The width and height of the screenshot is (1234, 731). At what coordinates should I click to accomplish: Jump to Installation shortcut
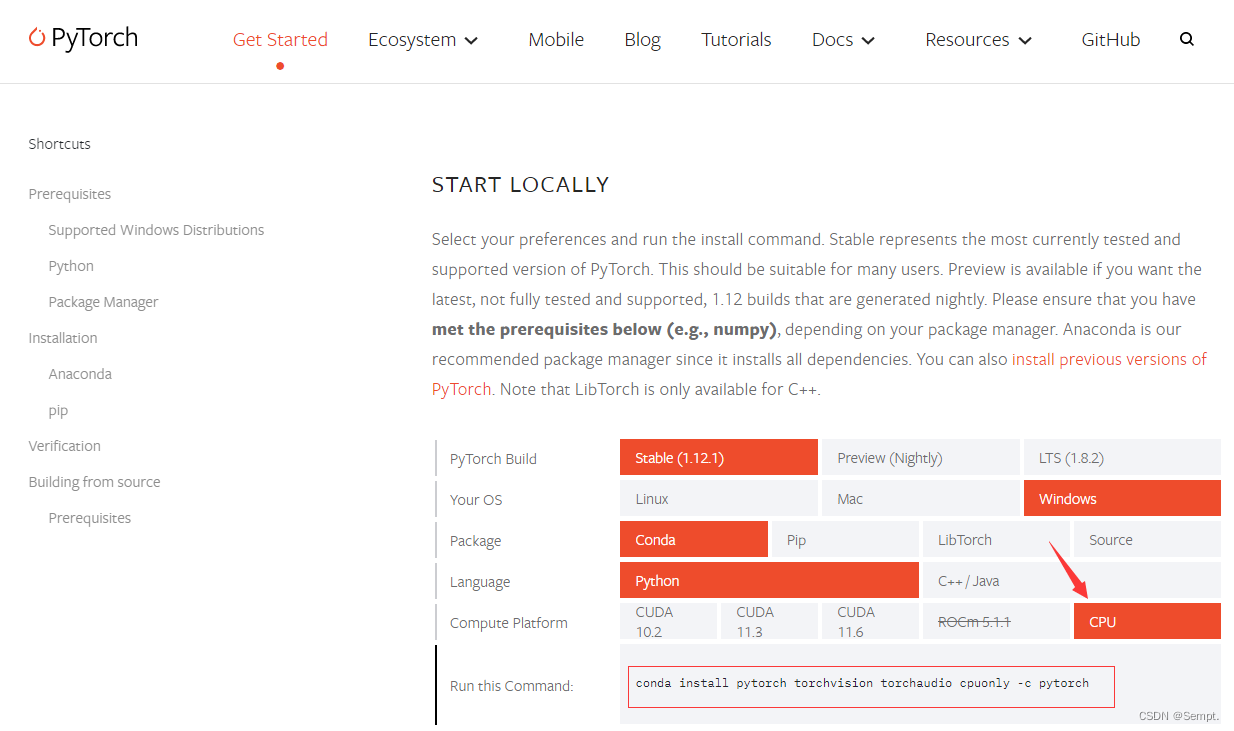63,338
